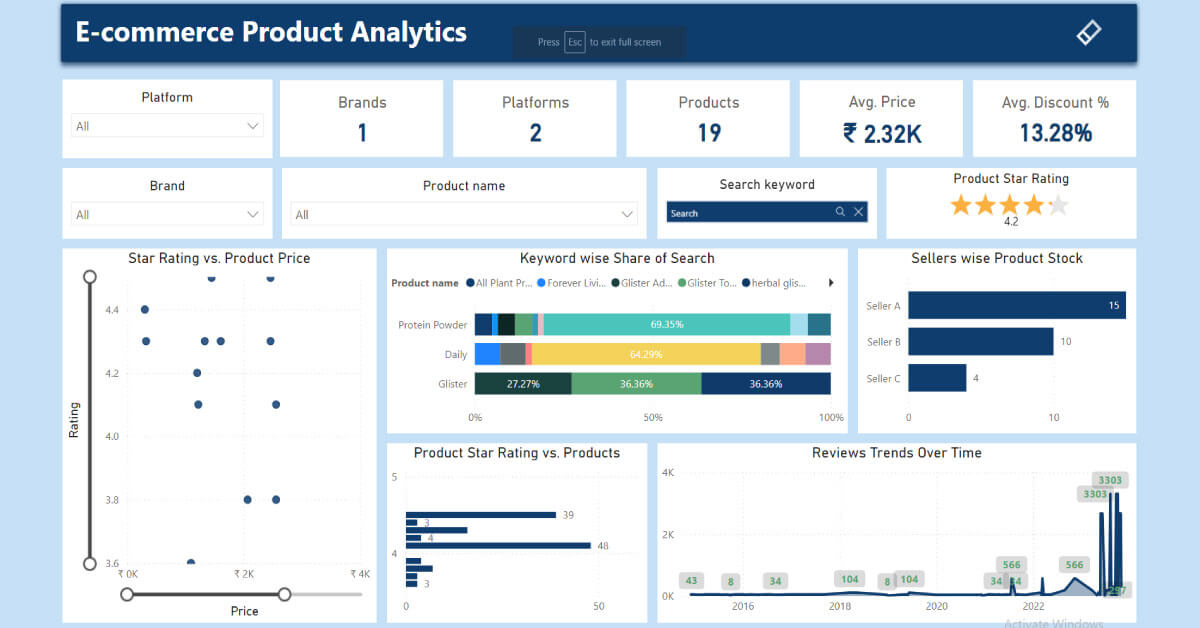Open the Product name dropdown
The width and height of the screenshot is (1200, 628).
(629, 214)
